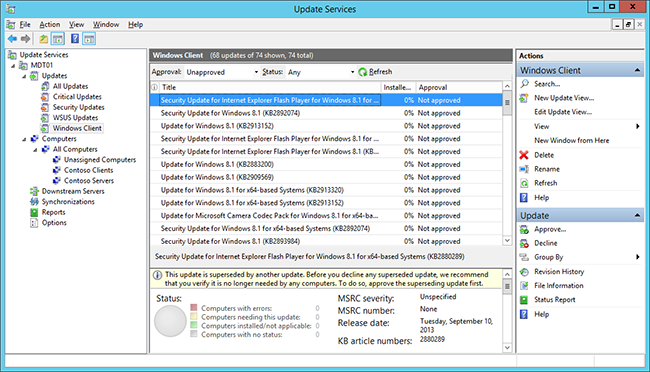Click the details pane scrollbar down arrow
Image resolution: width=650 pixels, height=372 pixels.
507,348
